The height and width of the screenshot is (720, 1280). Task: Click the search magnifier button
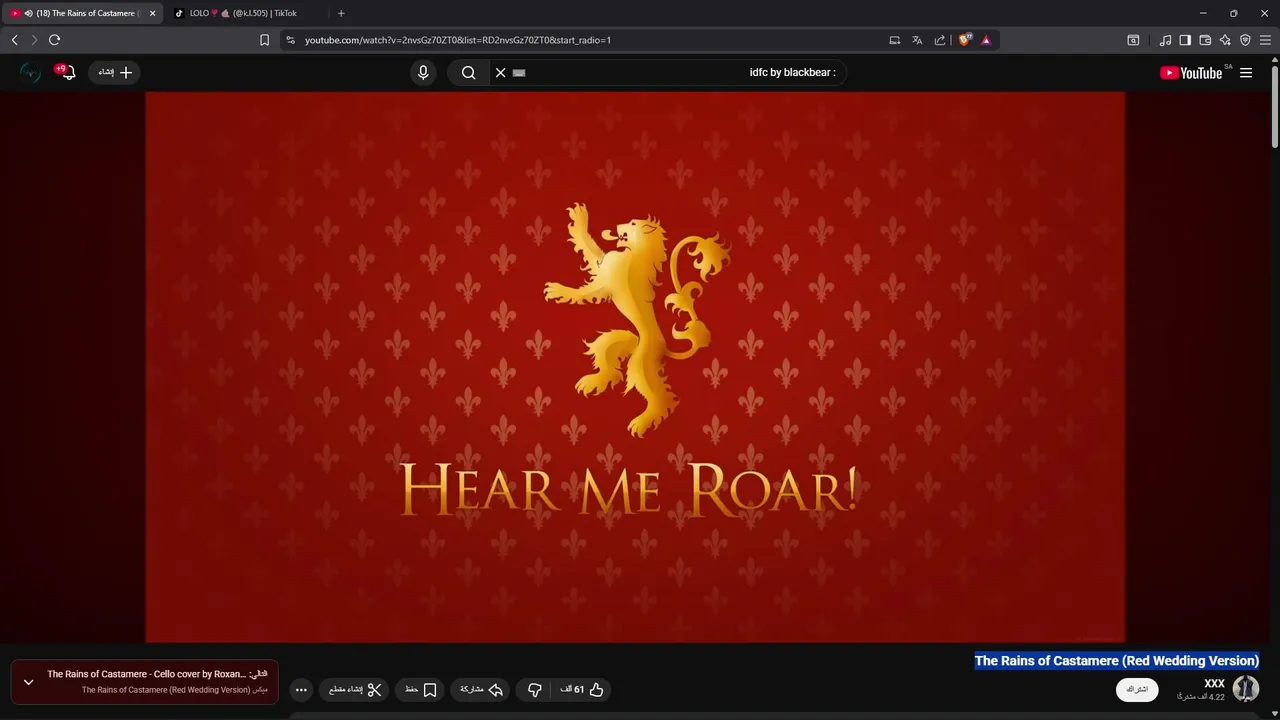pos(468,72)
